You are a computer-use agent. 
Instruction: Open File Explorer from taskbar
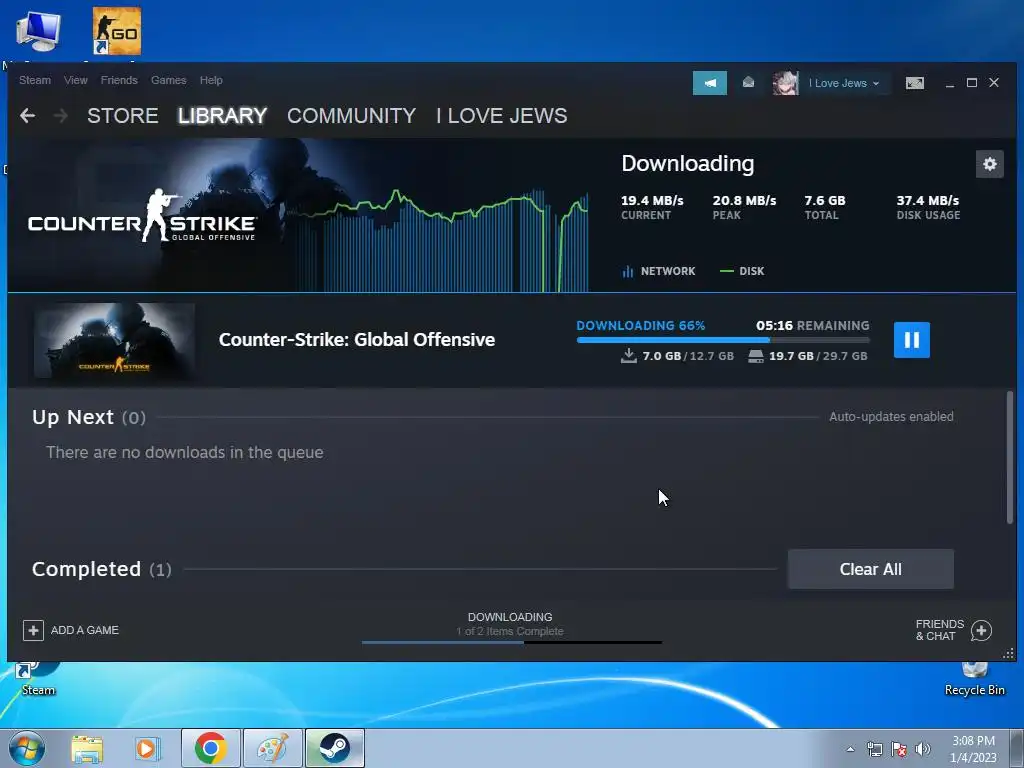87,748
